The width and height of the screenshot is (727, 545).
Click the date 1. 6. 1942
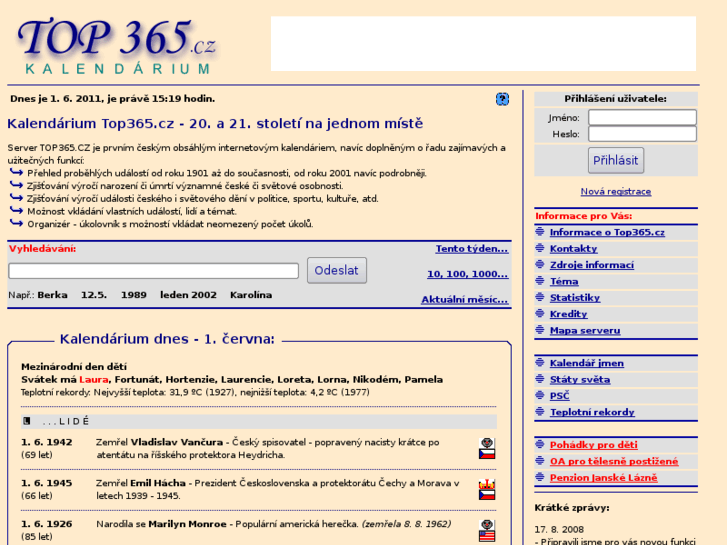(x=46, y=442)
